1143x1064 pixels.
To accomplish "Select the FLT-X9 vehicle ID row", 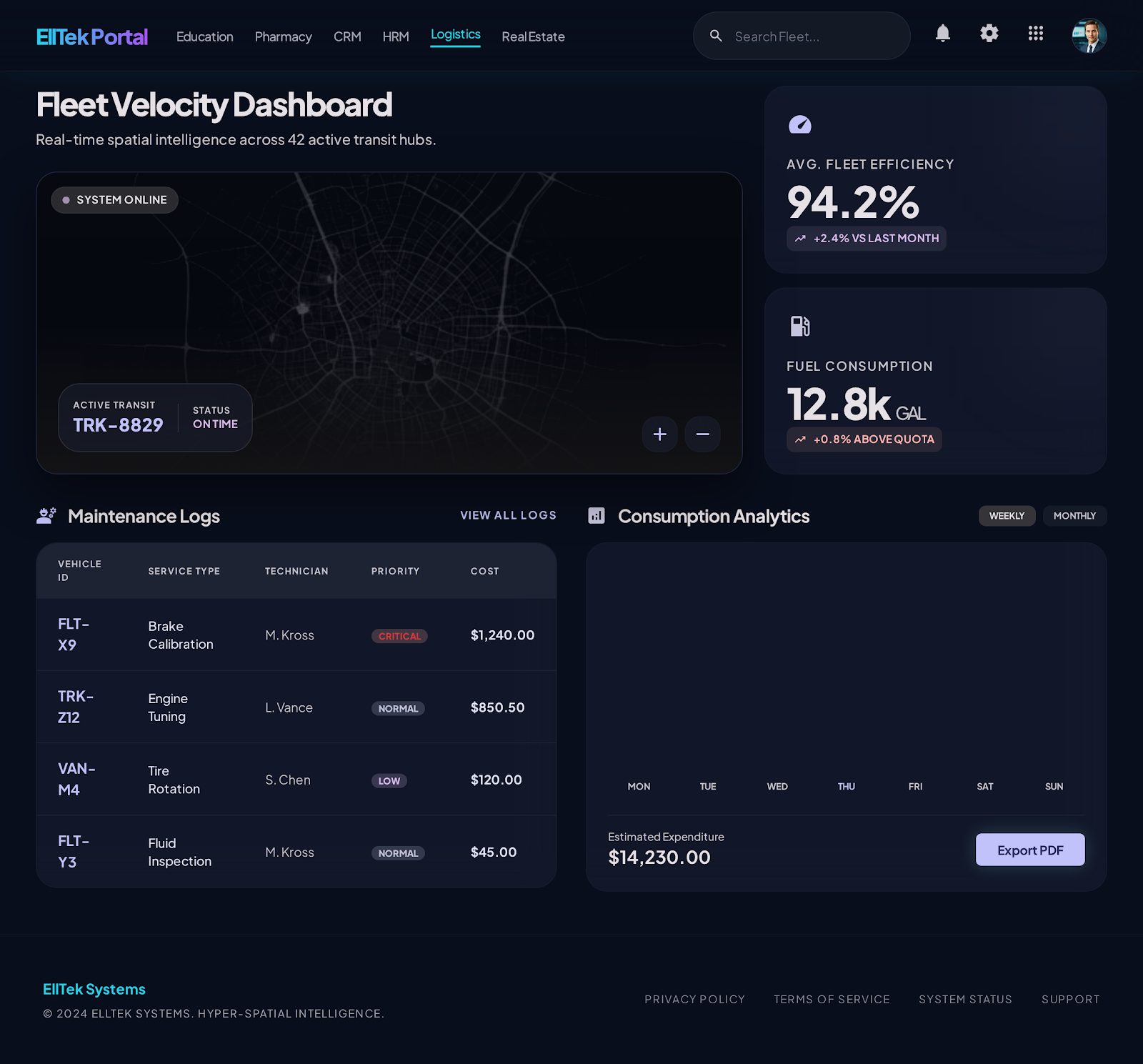I will tap(74, 635).
